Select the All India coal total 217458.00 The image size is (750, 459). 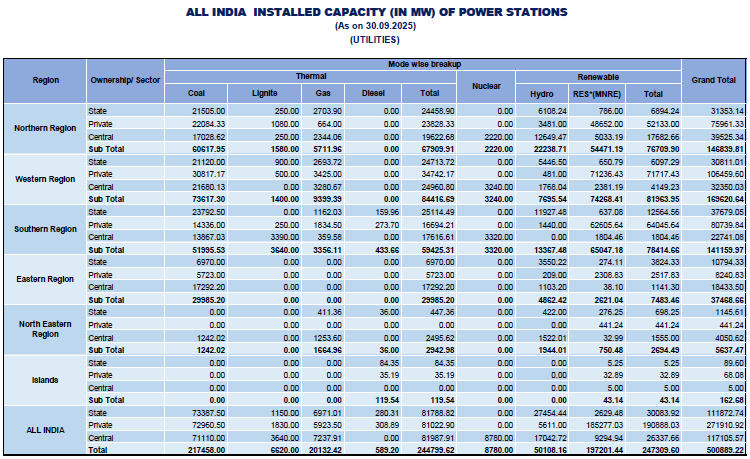205,451
